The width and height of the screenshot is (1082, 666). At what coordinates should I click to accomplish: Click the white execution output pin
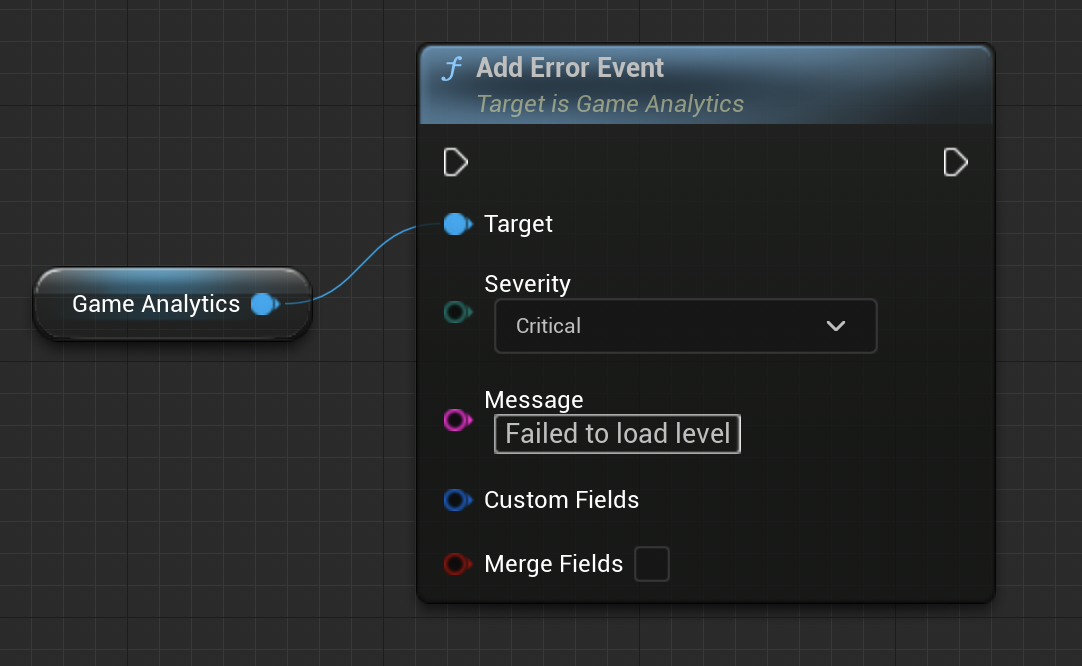coord(955,162)
